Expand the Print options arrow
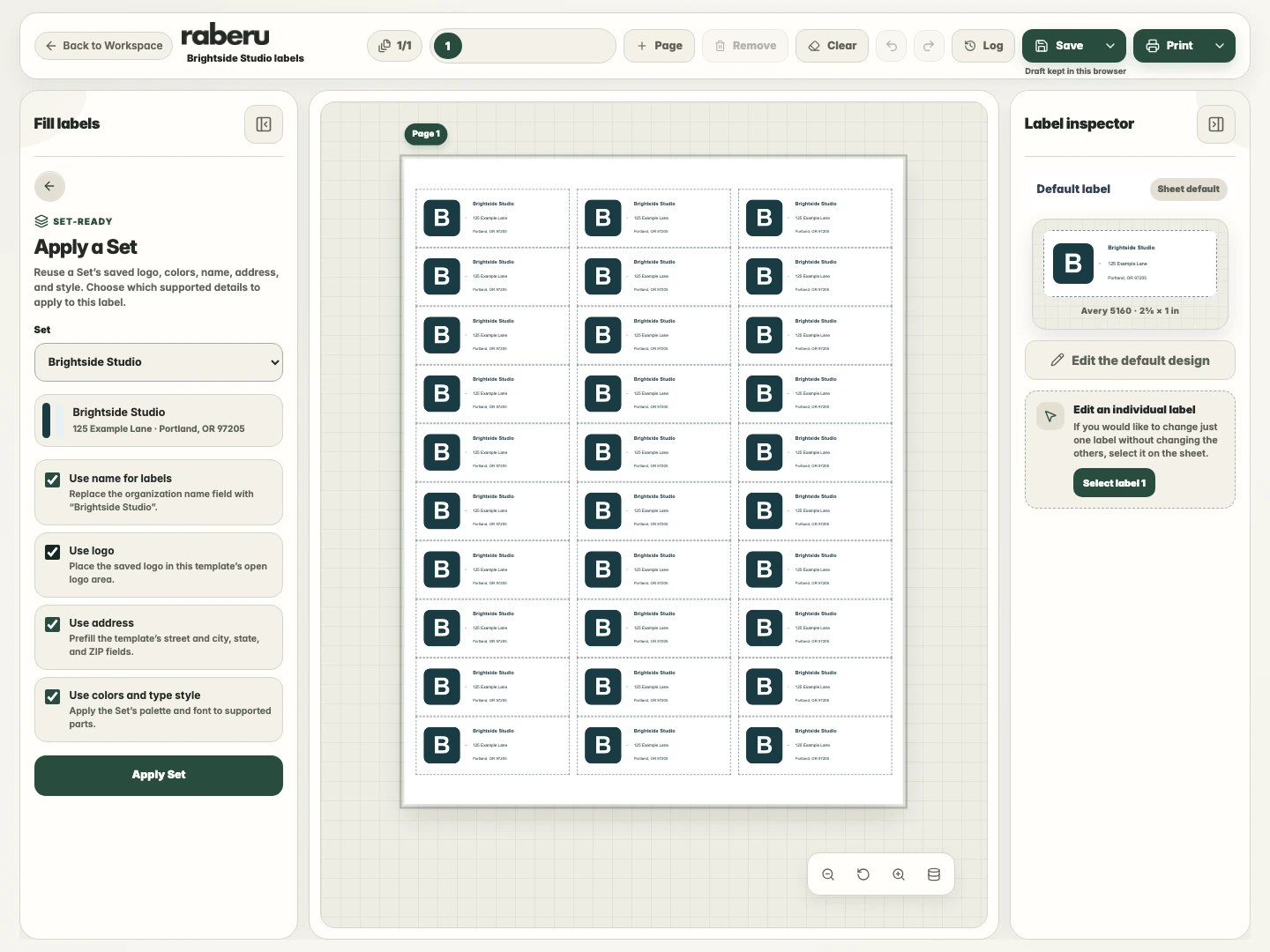This screenshot has height=952, width=1270. [1220, 46]
